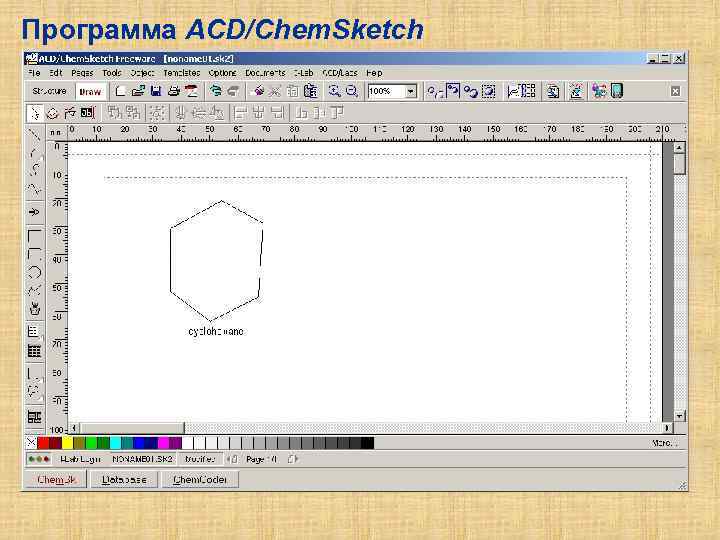Click the ChemSk button
Image resolution: width=720 pixels, height=540 pixels.
(x=56, y=479)
